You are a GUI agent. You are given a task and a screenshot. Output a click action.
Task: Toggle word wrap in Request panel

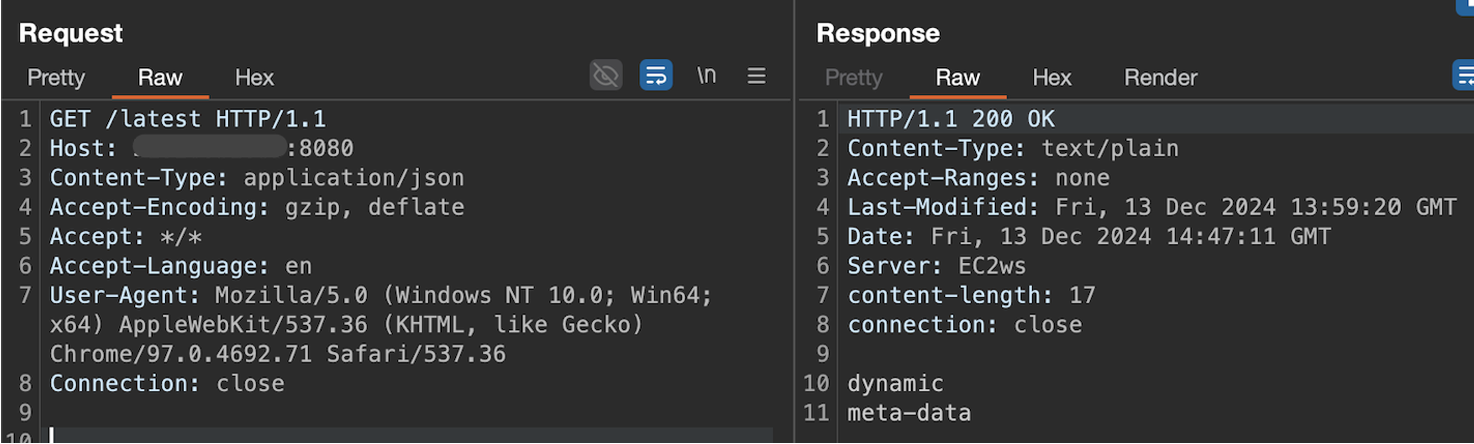(x=656, y=76)
